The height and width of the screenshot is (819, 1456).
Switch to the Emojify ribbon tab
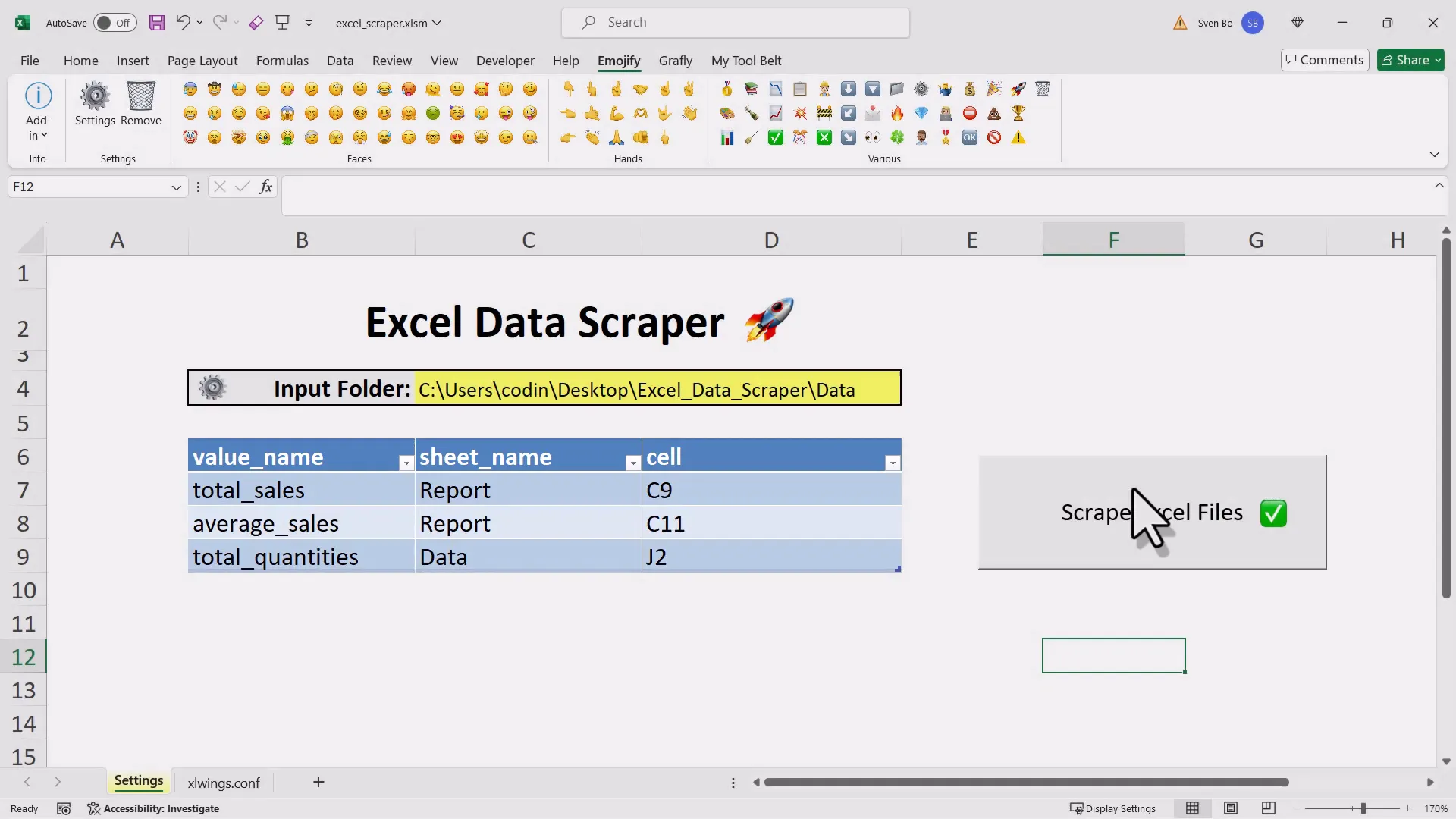619,61
